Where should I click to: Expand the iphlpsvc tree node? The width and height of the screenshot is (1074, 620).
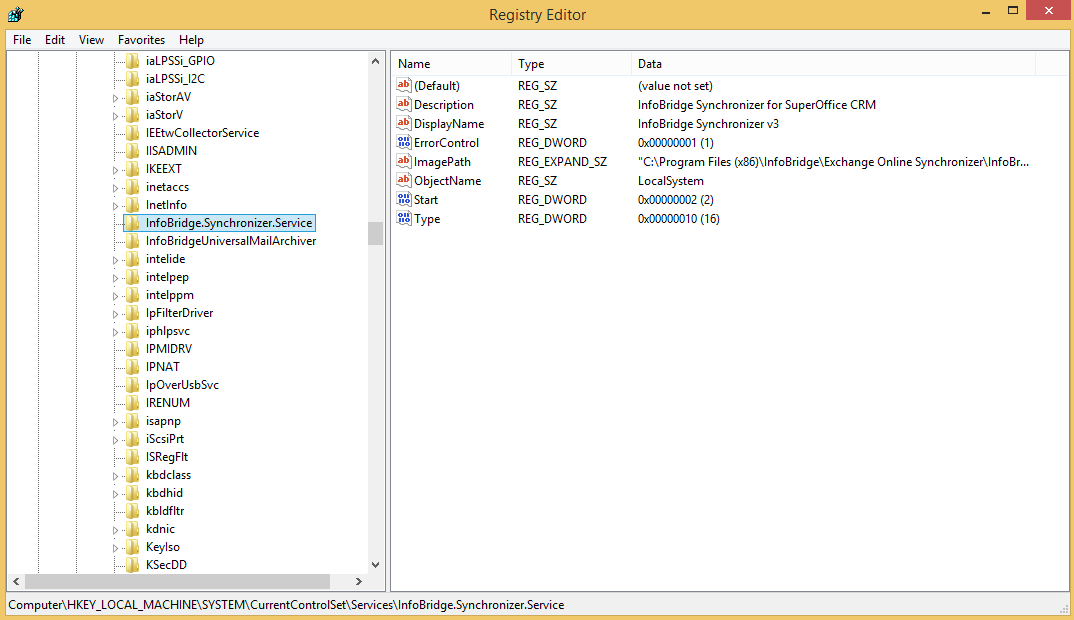(x=115, y=332)
